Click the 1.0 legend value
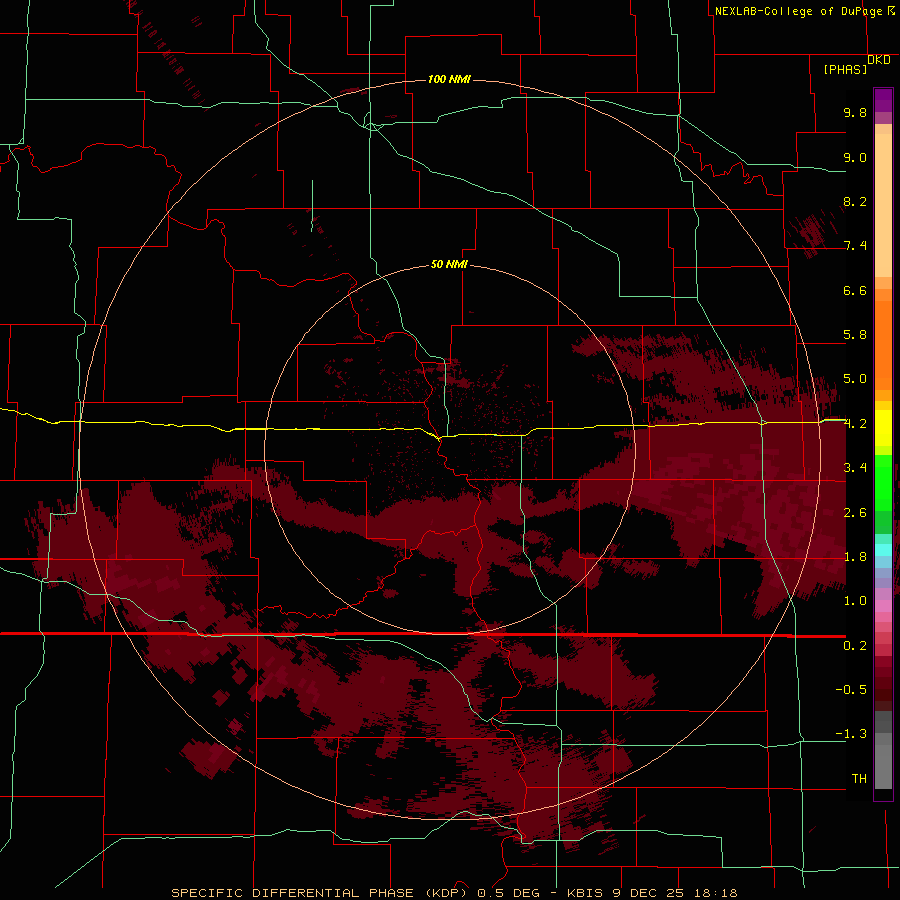900x900 pixels. [x=855, y=601]
